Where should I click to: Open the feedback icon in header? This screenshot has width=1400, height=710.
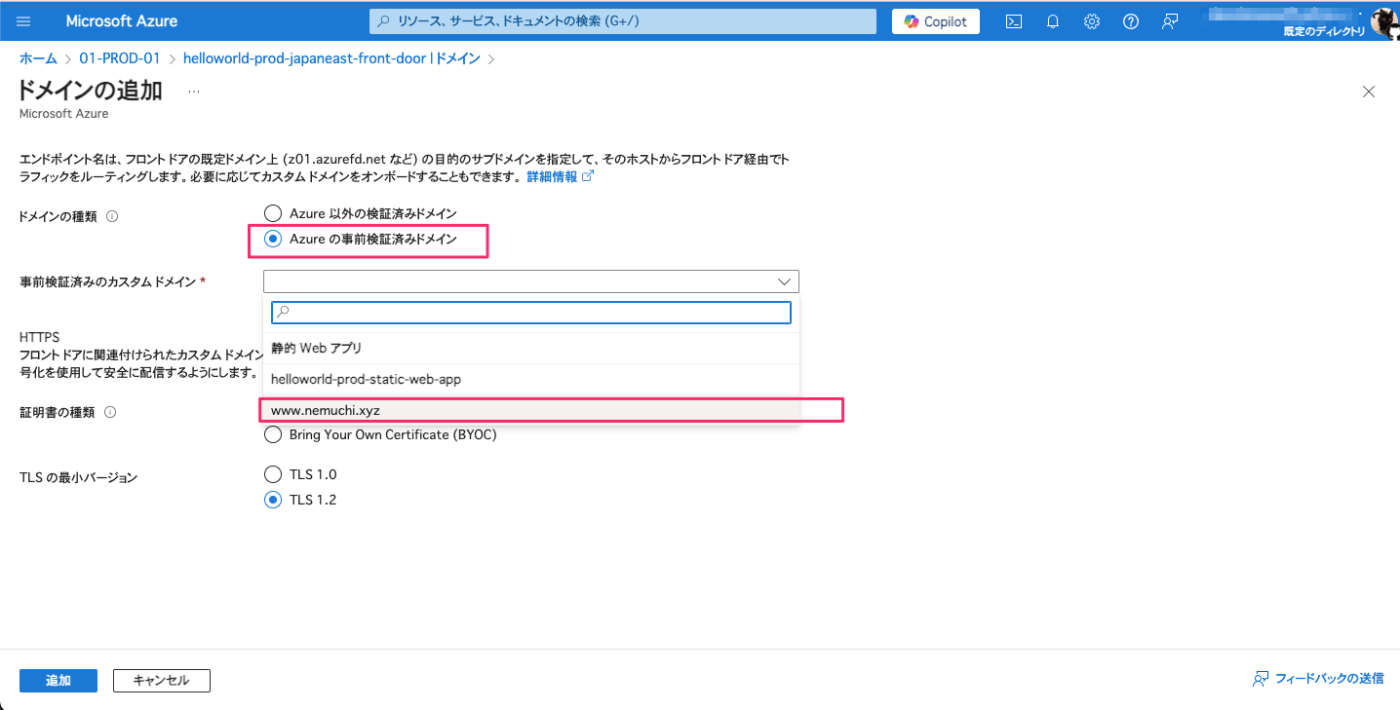(x=1170, y=21)
